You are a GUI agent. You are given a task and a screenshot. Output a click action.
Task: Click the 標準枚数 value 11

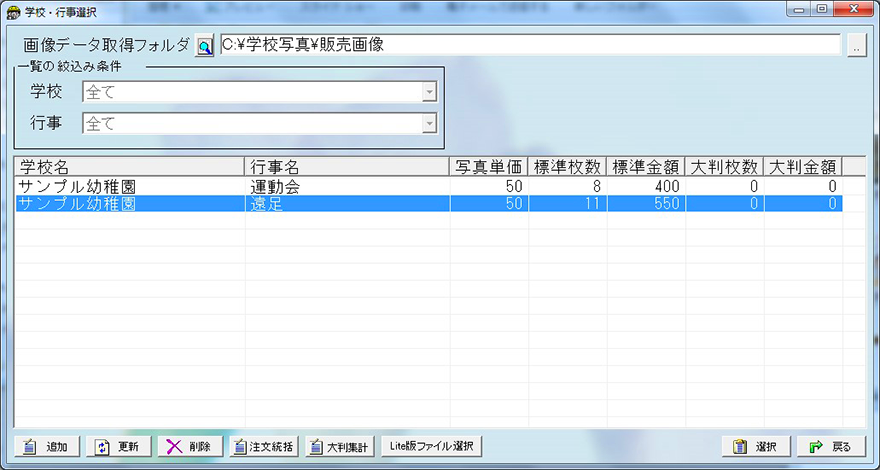(592, 203)
